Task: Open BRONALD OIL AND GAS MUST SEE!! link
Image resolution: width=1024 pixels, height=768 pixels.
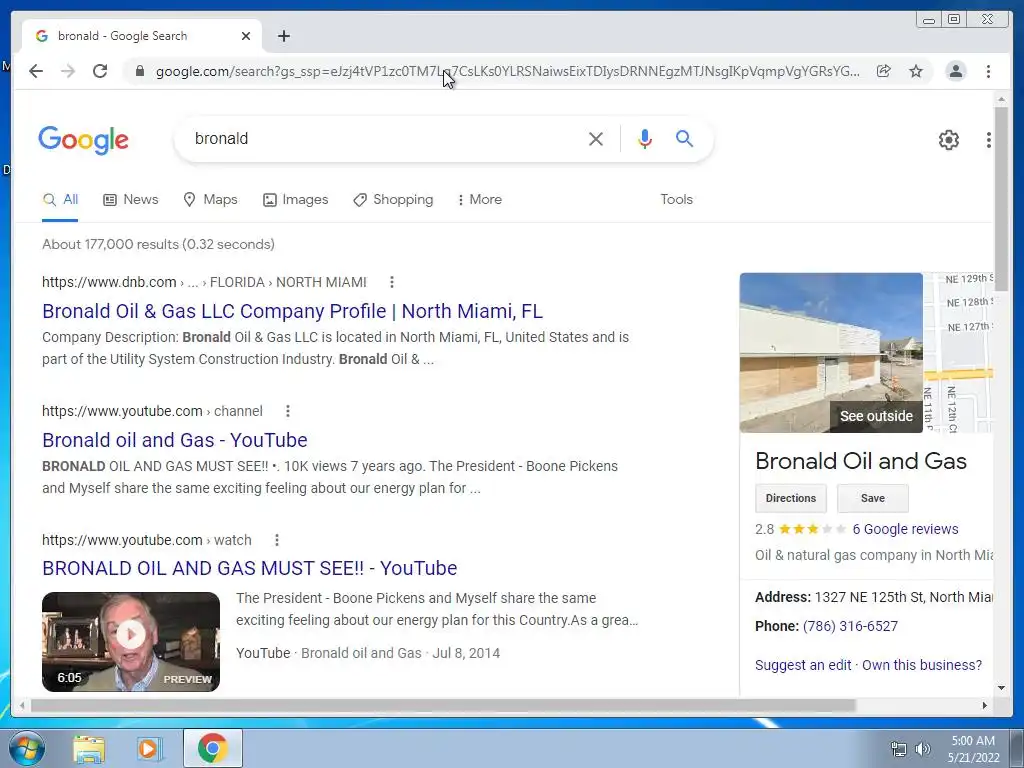Action: point(249,568)
